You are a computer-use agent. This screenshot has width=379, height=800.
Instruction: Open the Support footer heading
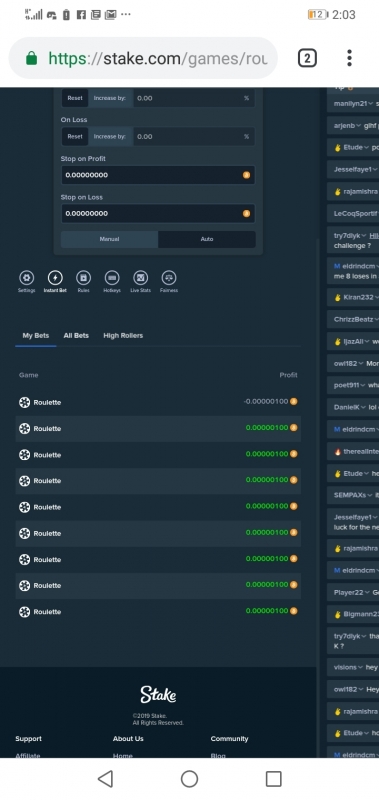coord(28,739)
